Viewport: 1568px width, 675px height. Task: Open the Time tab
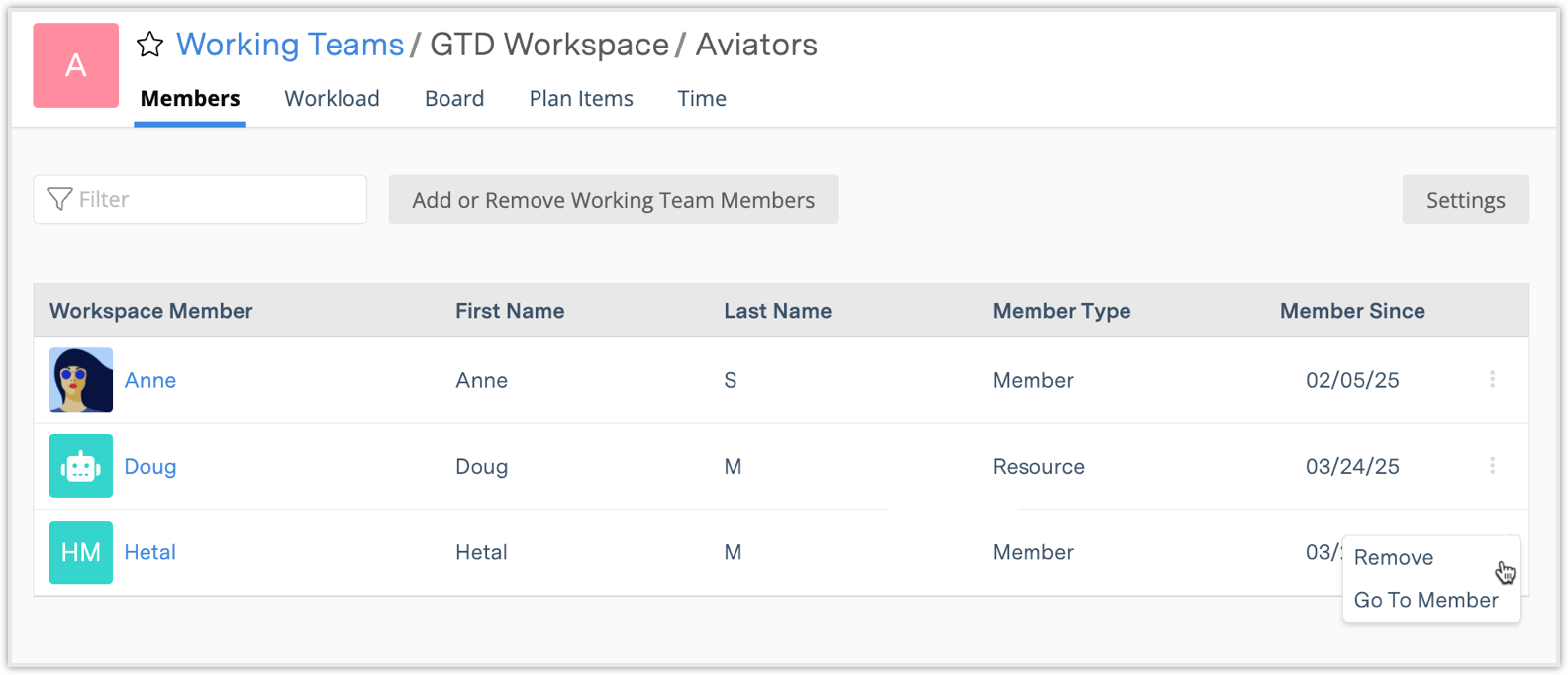(702, 98)
